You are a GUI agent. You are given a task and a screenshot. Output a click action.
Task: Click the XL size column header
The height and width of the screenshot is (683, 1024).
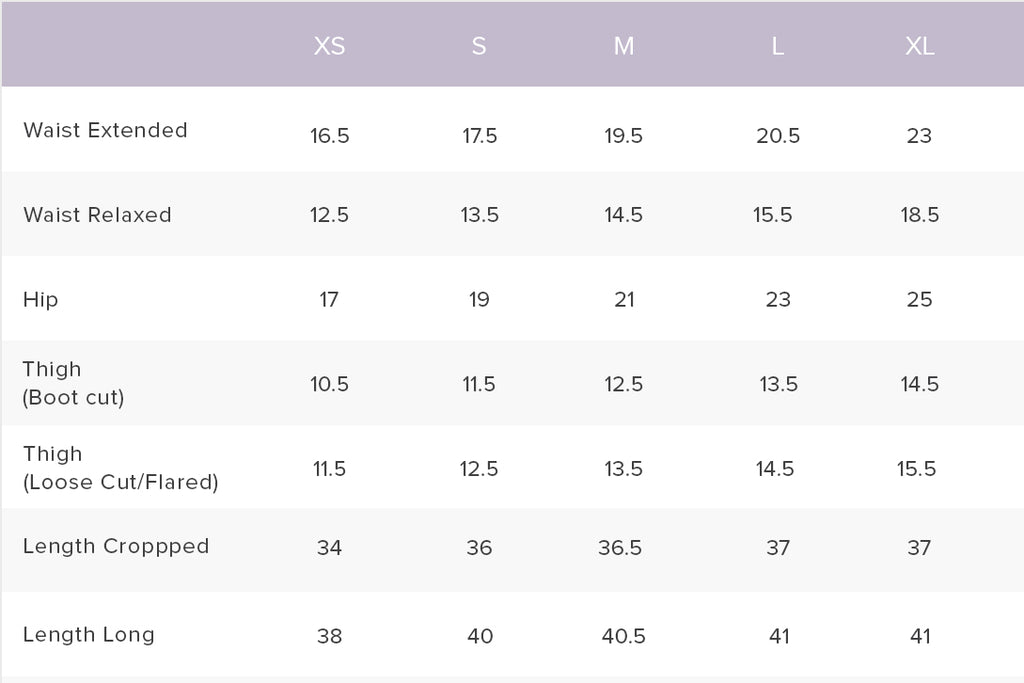coord(920,46)
